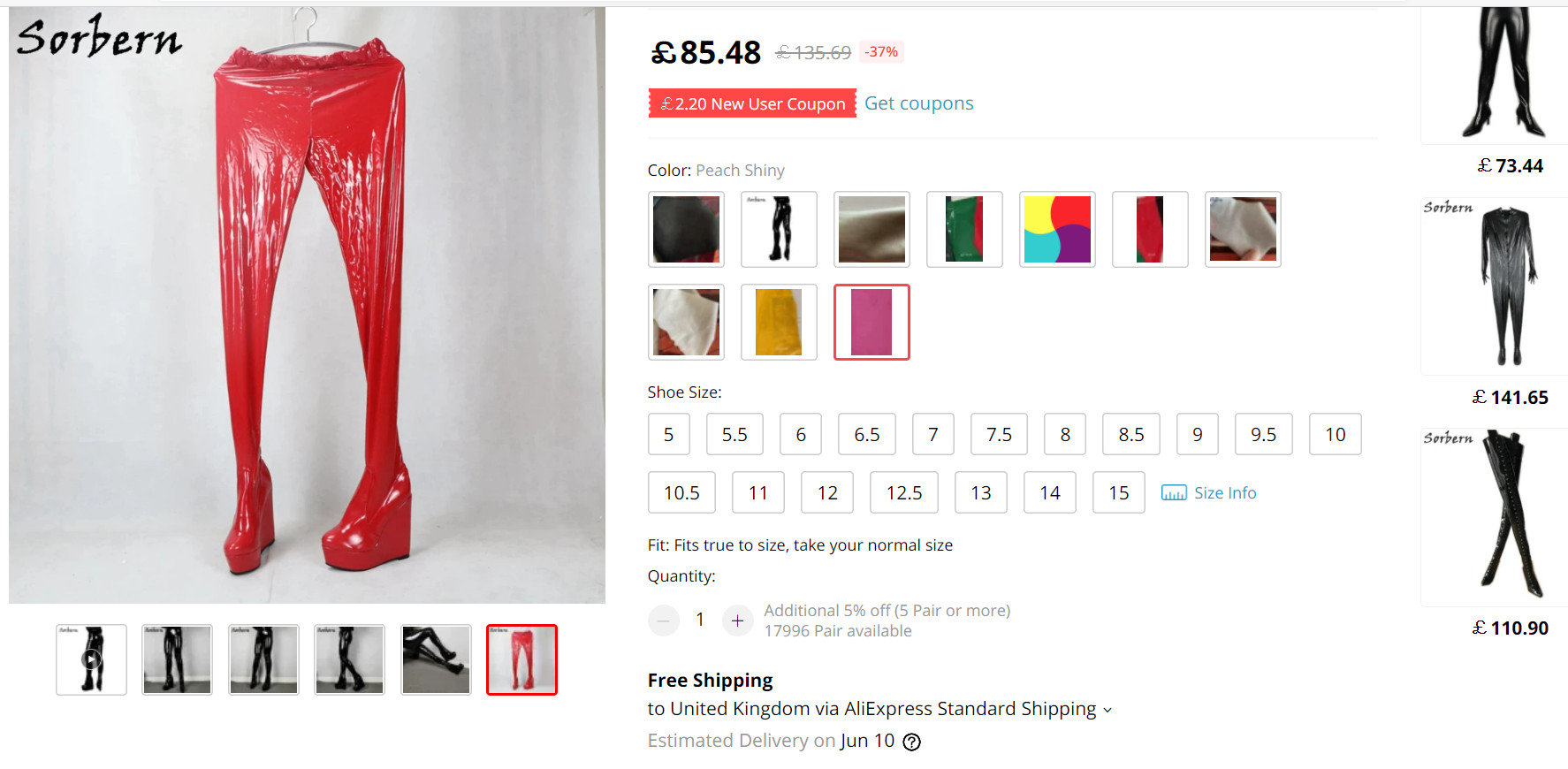Pick shoe size 15
Viewport: 1568px width, 769px height.
[1118, 492]
